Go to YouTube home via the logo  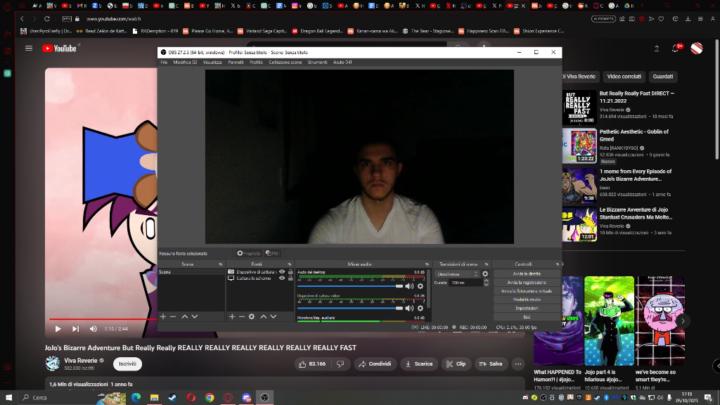click(x=59, y=48)
